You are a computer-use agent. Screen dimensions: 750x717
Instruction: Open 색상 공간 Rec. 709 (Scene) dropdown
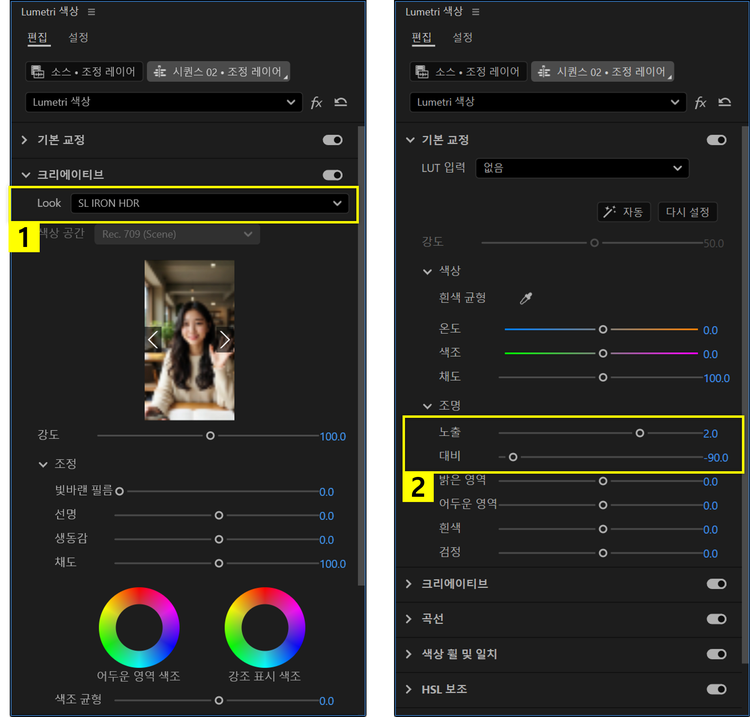(x=177, y=234)
